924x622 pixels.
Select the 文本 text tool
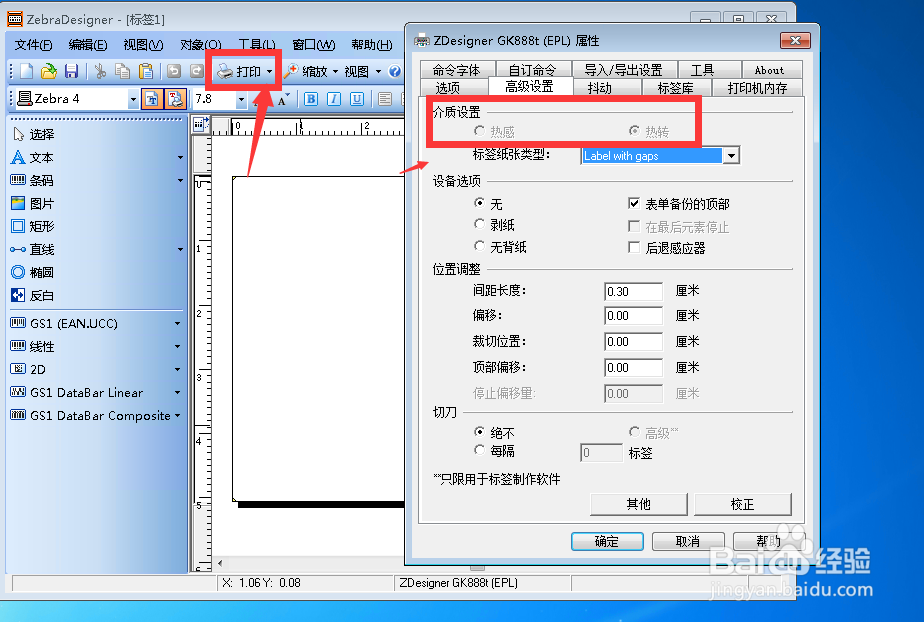pyautogui.click(x=32, y=157)
